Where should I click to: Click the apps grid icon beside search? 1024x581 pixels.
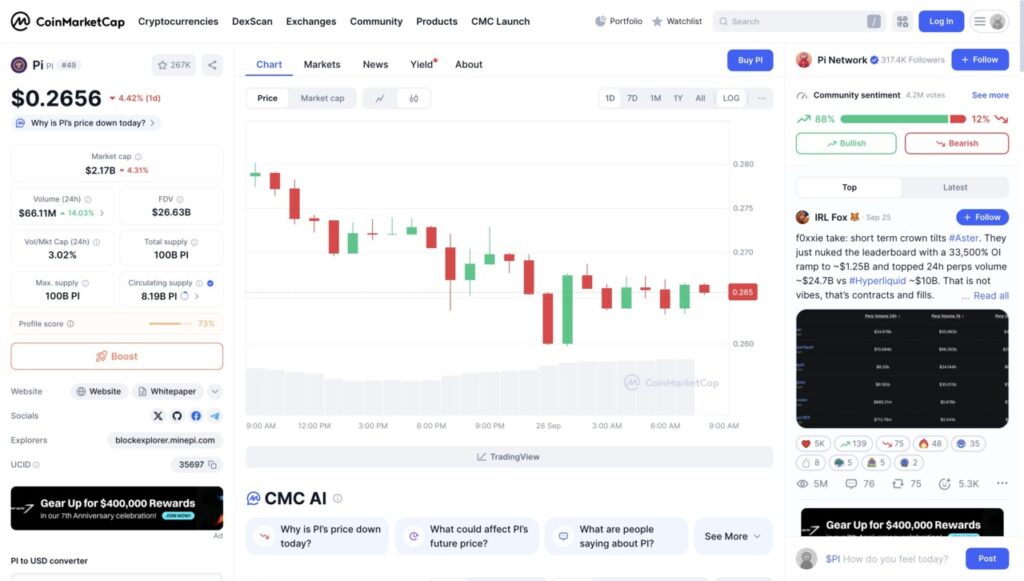click(902, 21)
